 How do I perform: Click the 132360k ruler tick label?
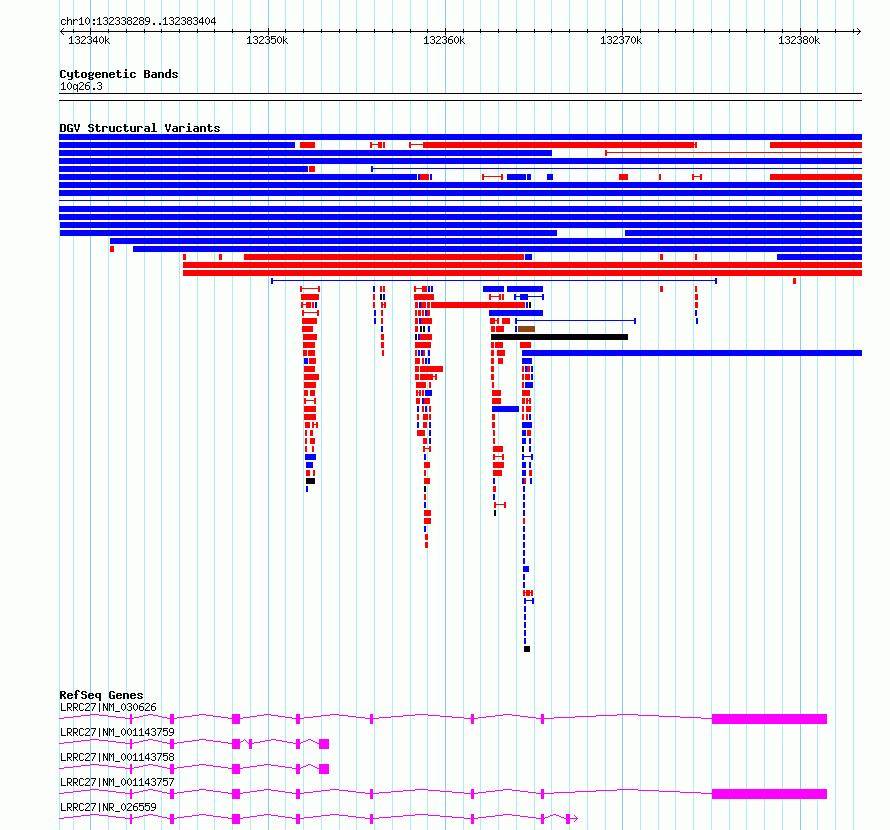[x=444, y=40]
